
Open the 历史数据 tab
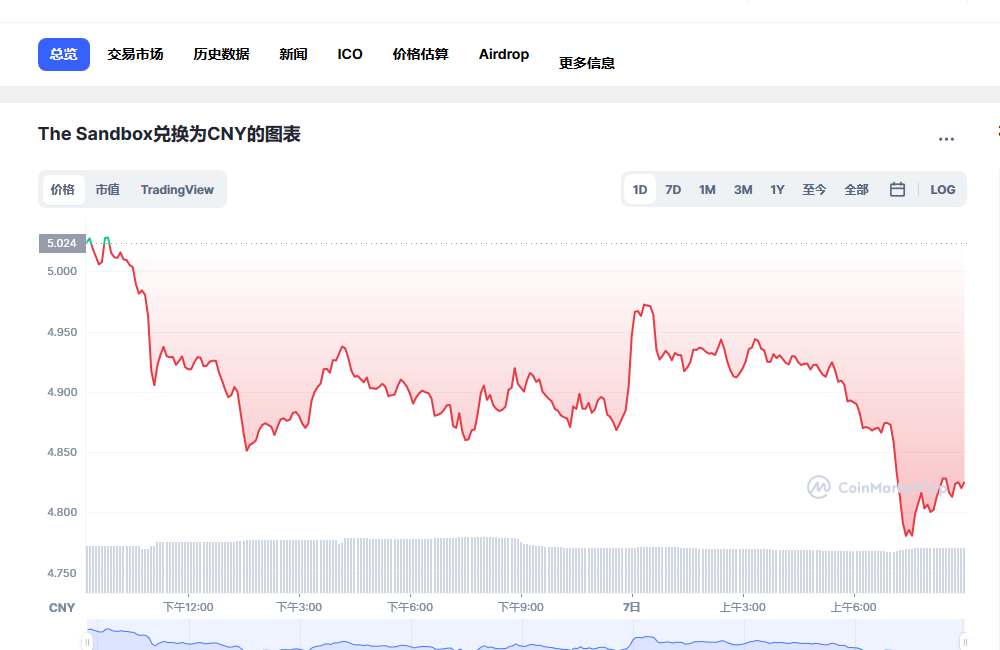pos(221,54)
